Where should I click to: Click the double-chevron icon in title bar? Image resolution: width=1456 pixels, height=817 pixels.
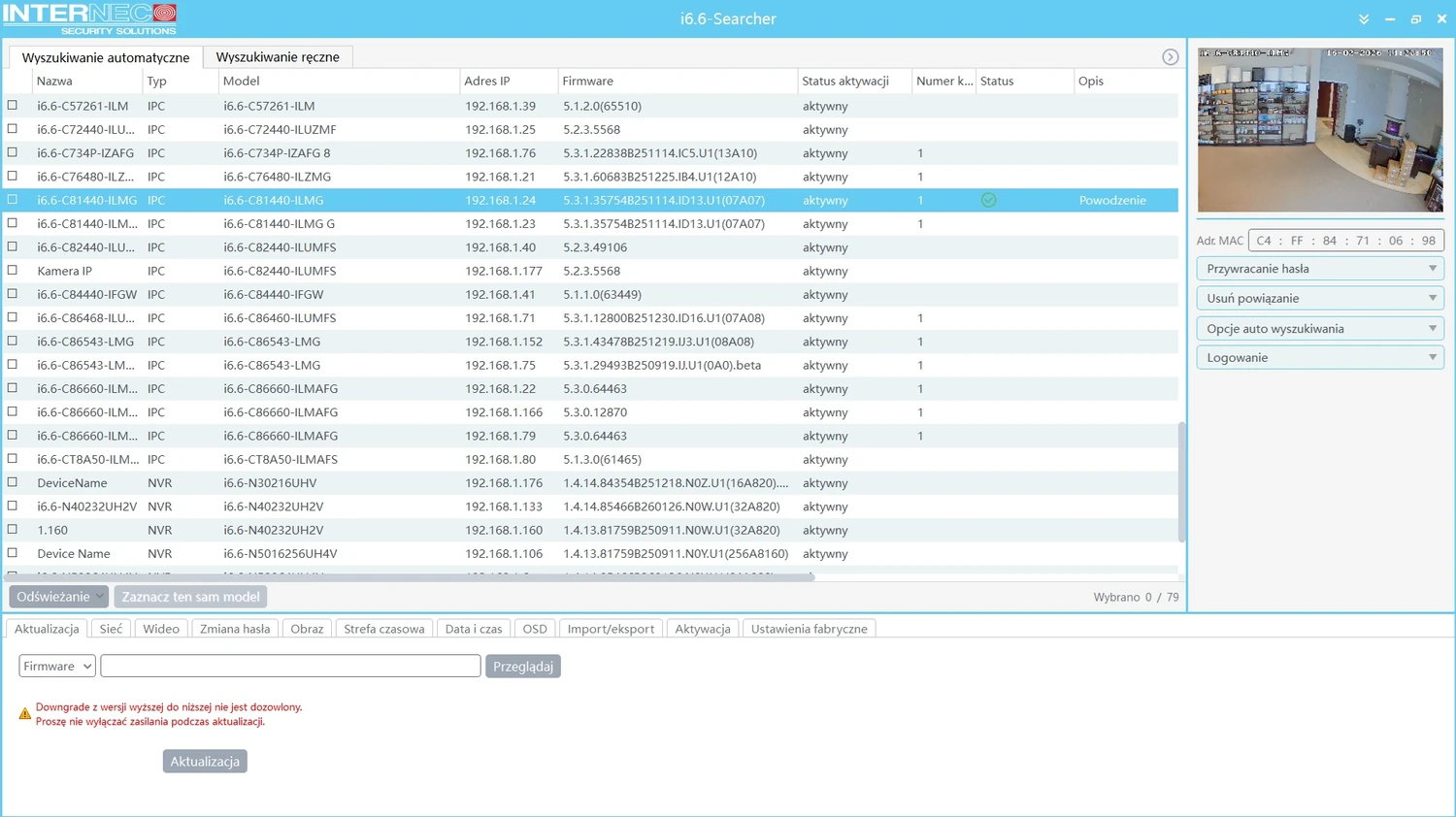(x=1364, y=19)
